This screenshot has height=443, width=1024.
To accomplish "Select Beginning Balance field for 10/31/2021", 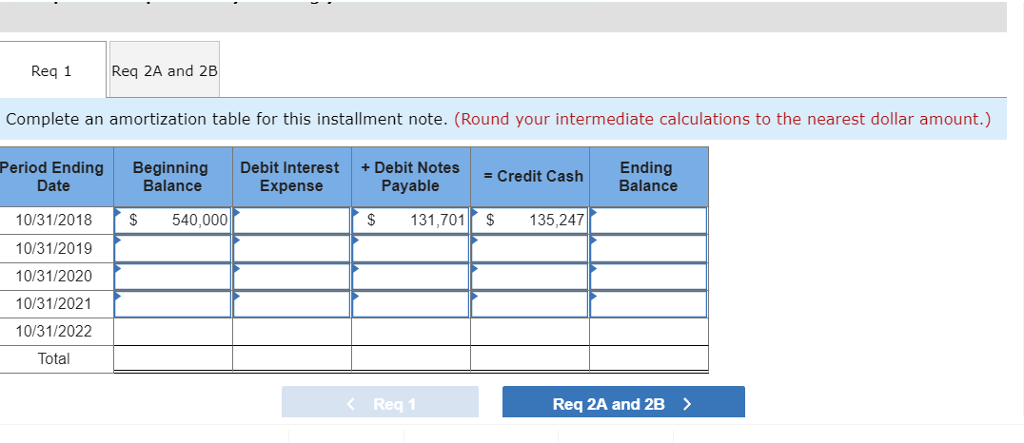I will [x=172, y=304].
